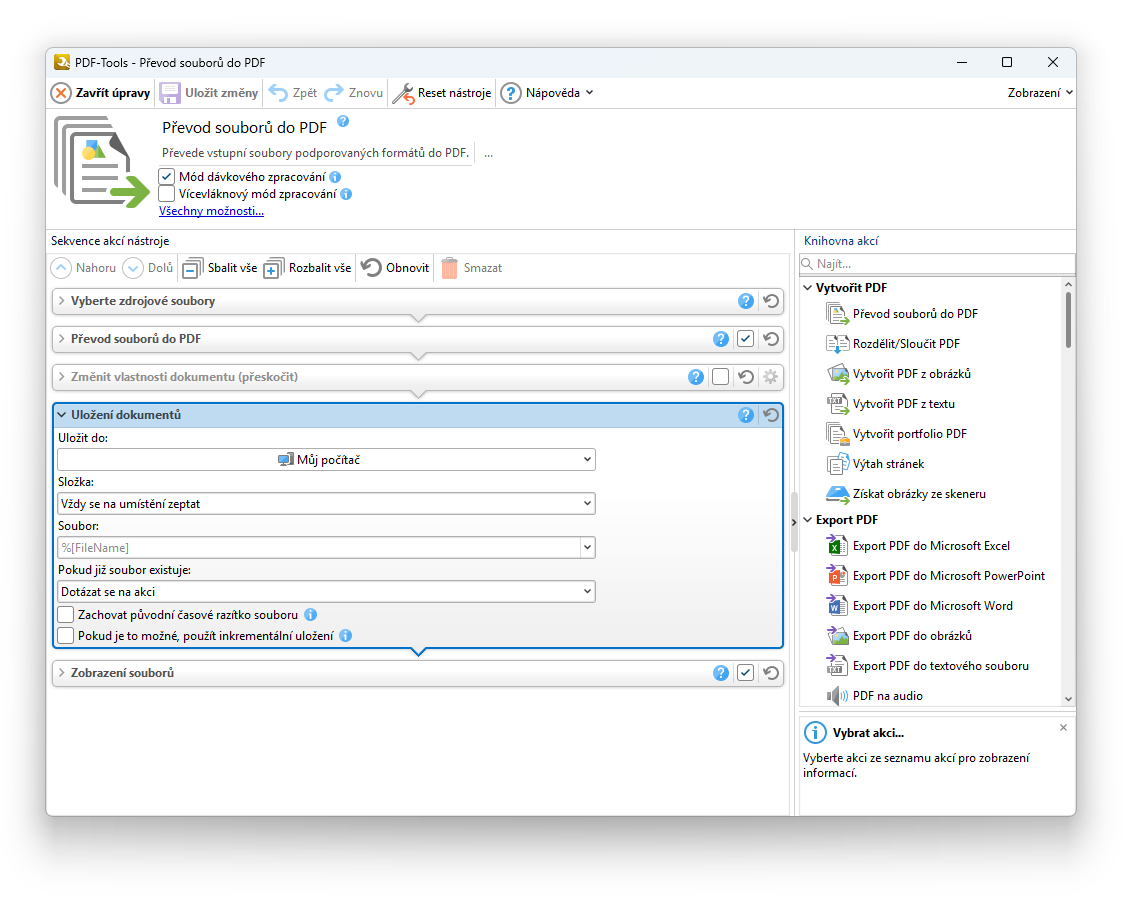
Task: Reset the Převod souborů do PDF step
Action: (771, 339)
